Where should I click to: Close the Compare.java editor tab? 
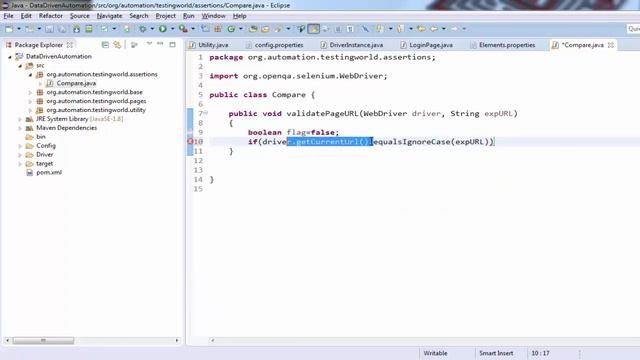pos(611,45)
